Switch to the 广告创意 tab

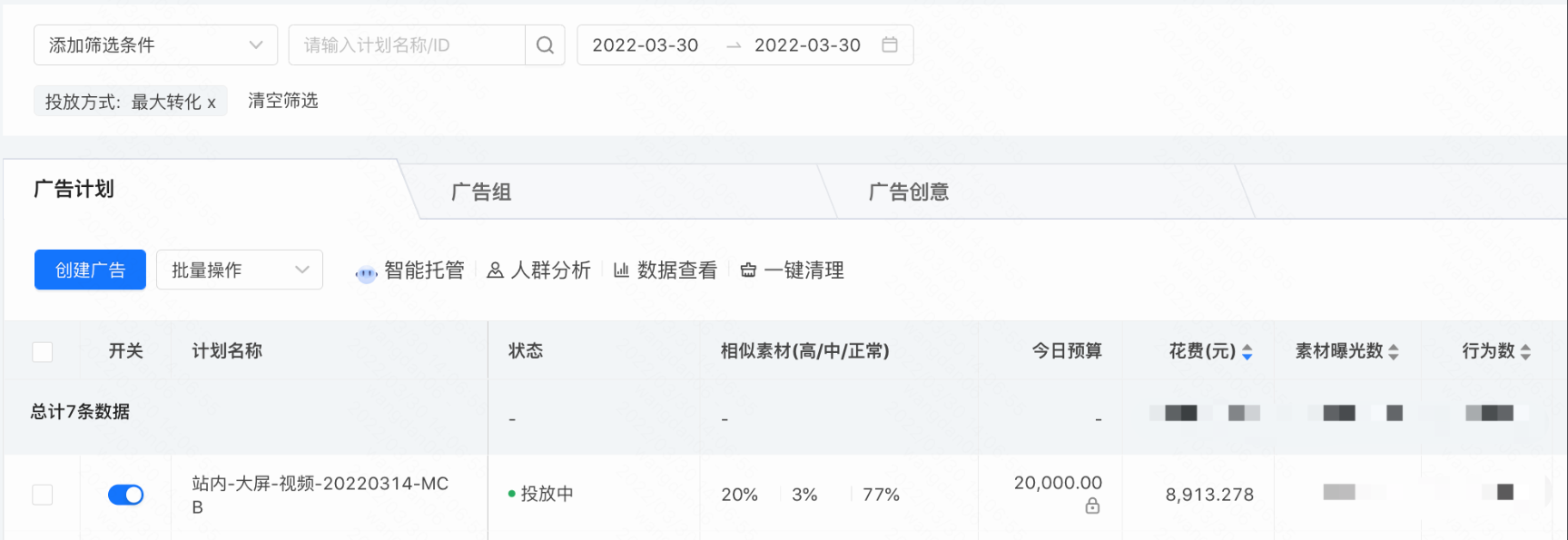(x=909, y=191)
